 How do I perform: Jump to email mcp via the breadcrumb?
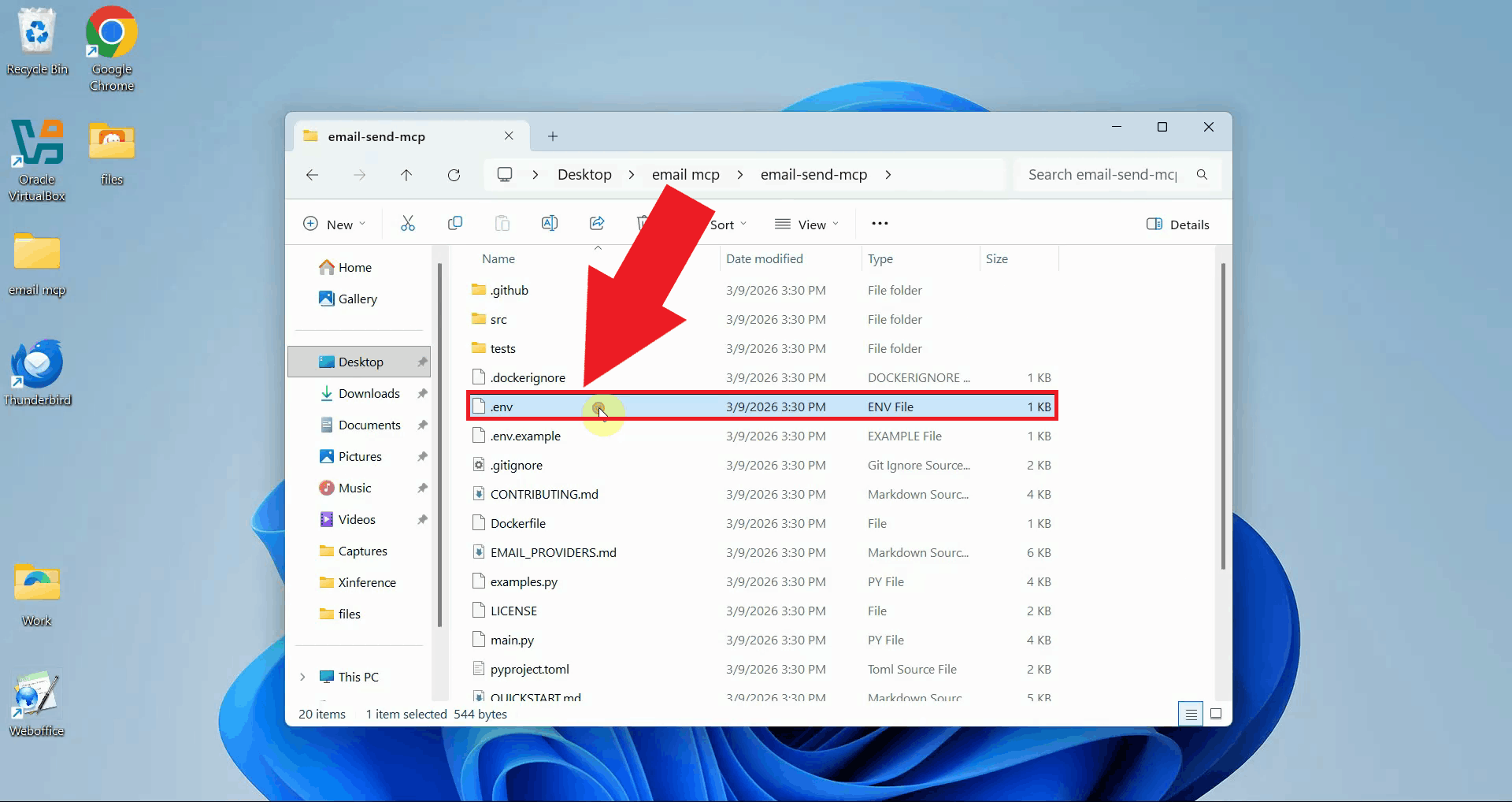(x=684, y=174)
